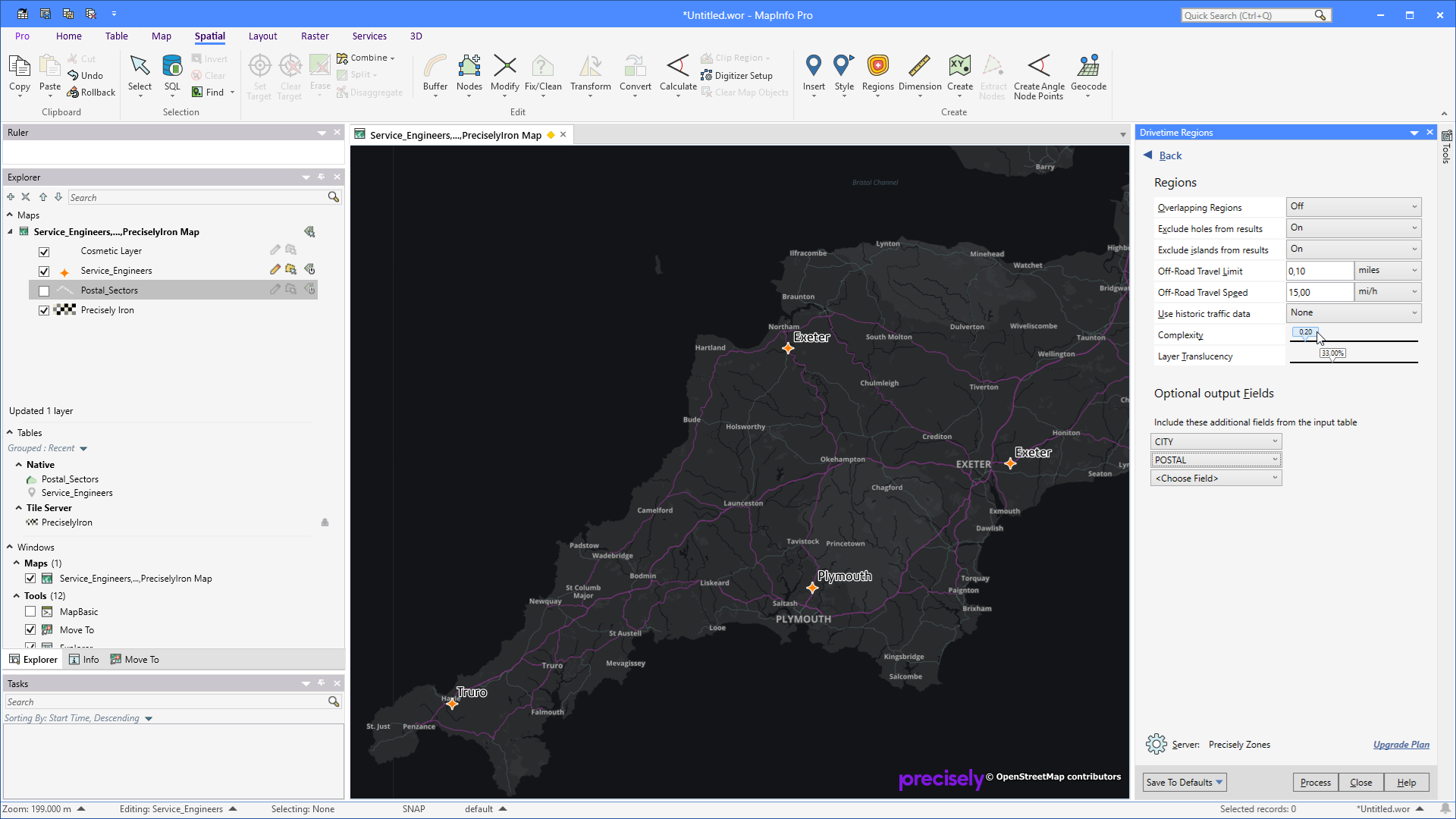
Task: Click the Select arrow tool
Action: (x=140, y=74)
